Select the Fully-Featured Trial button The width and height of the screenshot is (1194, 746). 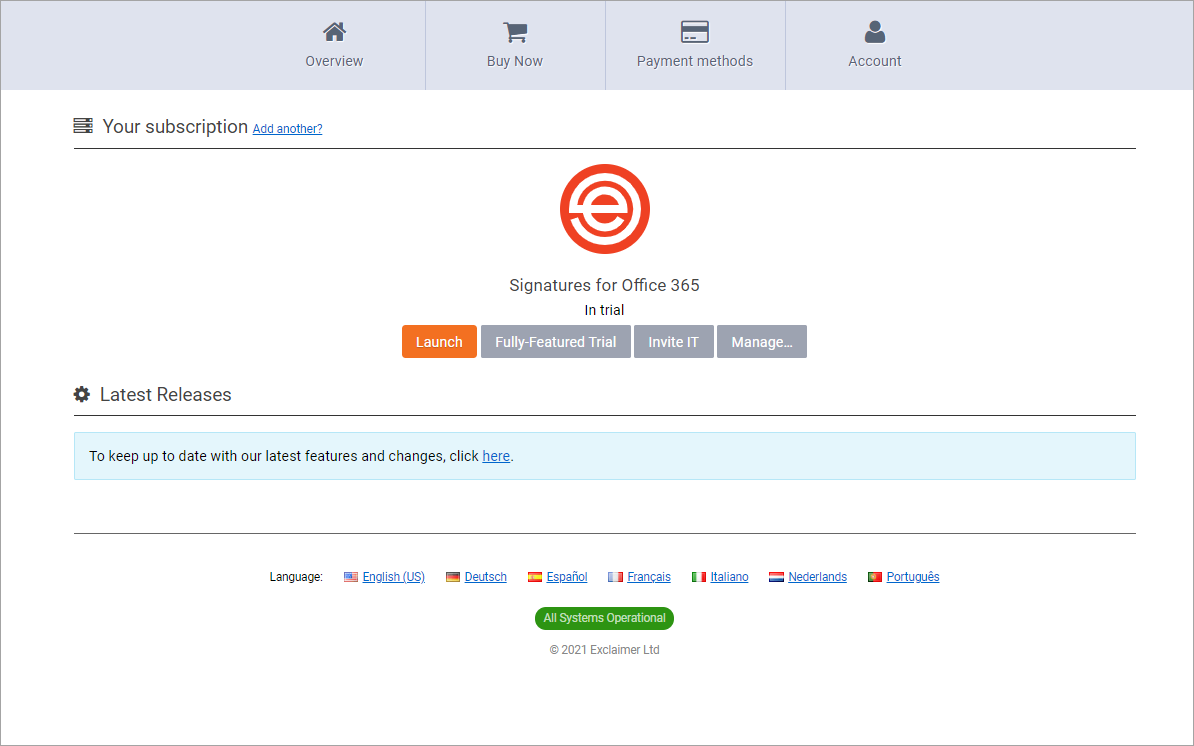tap(555, 342)
